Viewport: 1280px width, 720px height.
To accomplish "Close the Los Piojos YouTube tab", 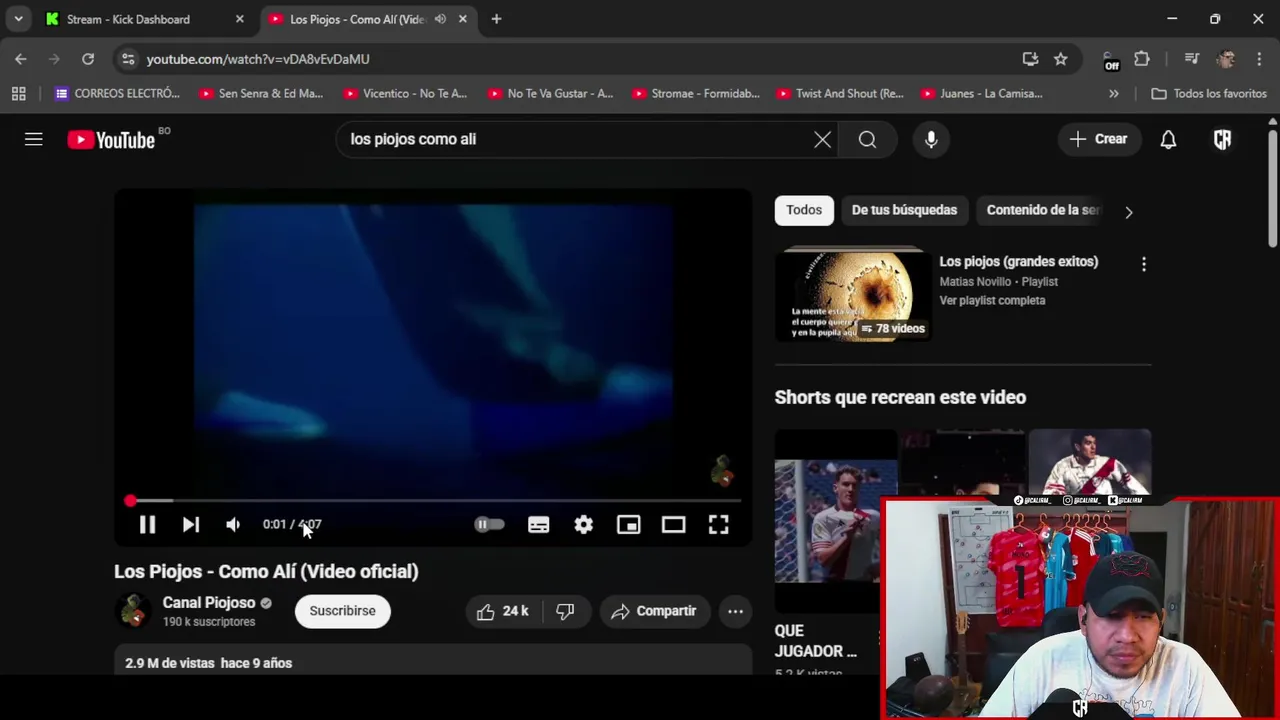I will (462, 19).
